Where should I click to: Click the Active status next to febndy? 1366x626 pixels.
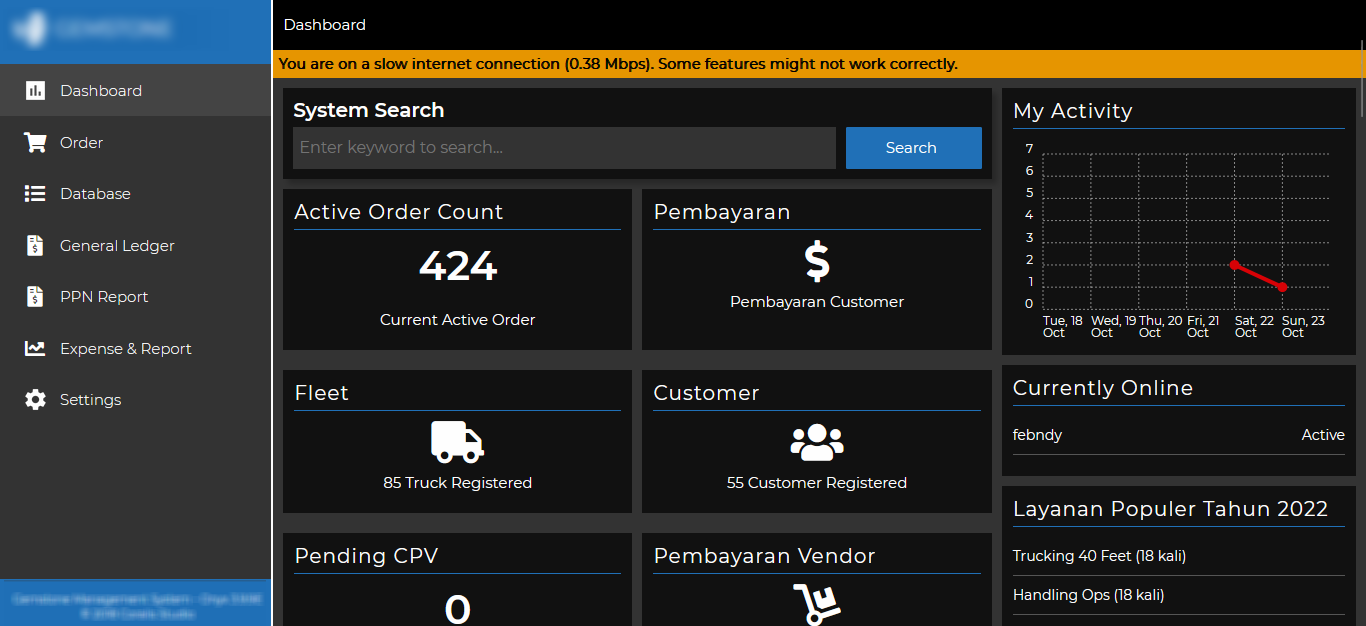coord(1323,435)
